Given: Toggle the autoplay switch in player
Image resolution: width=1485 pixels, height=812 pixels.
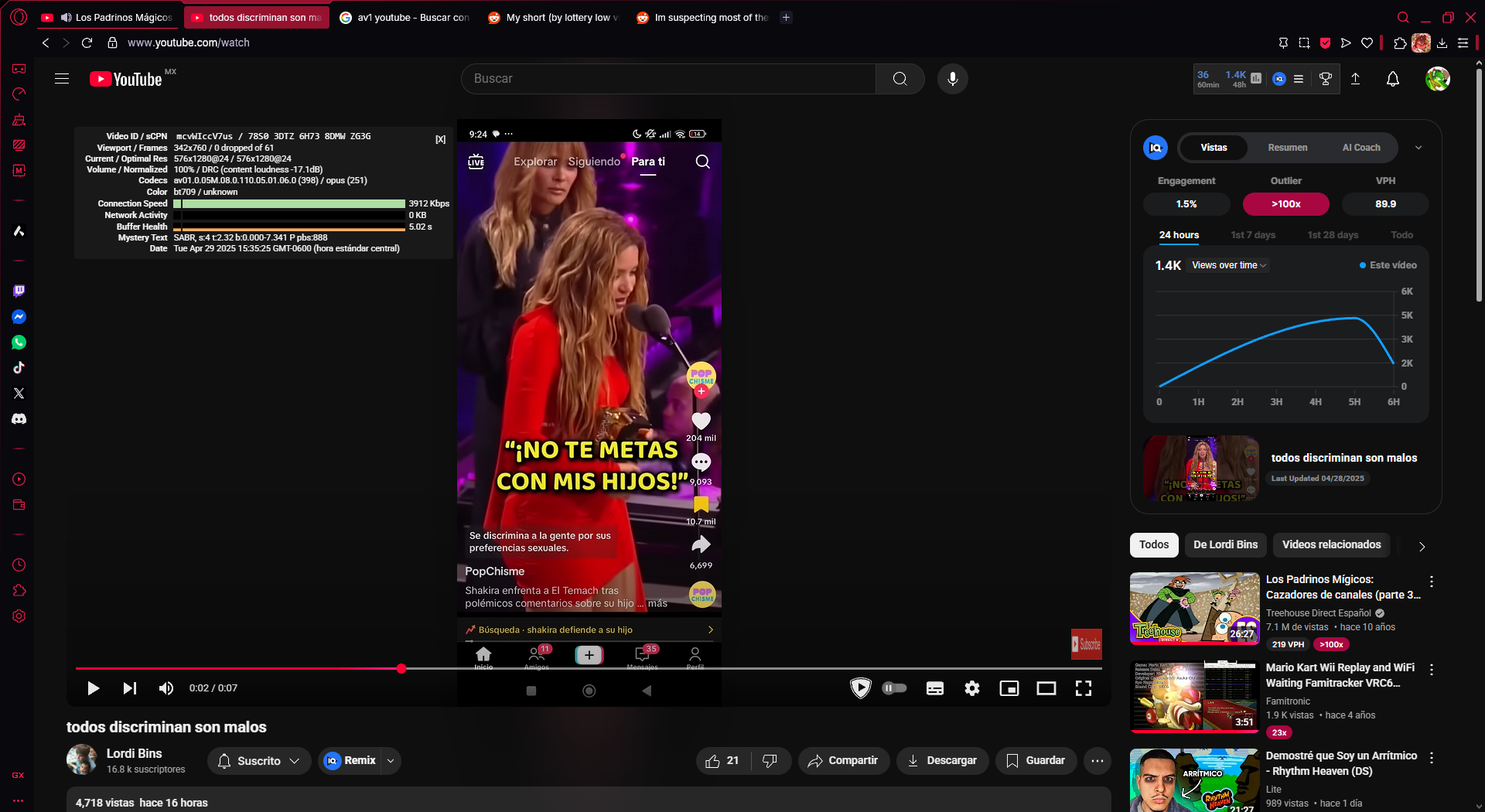Looking at the screenshot, I should [894, 688].
